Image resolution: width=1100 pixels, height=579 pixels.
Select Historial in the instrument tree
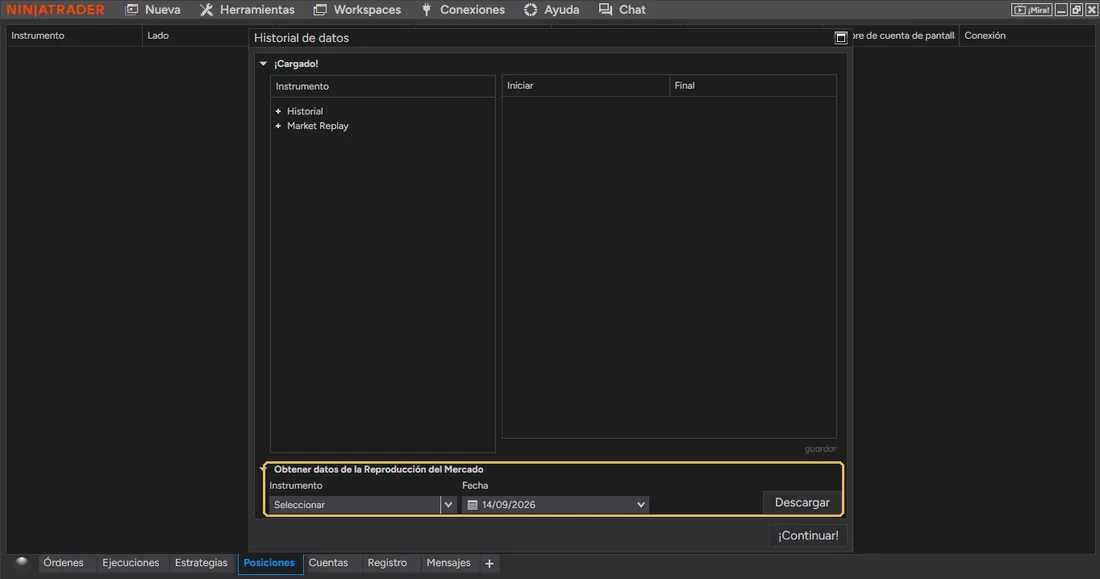click(305, 112)
